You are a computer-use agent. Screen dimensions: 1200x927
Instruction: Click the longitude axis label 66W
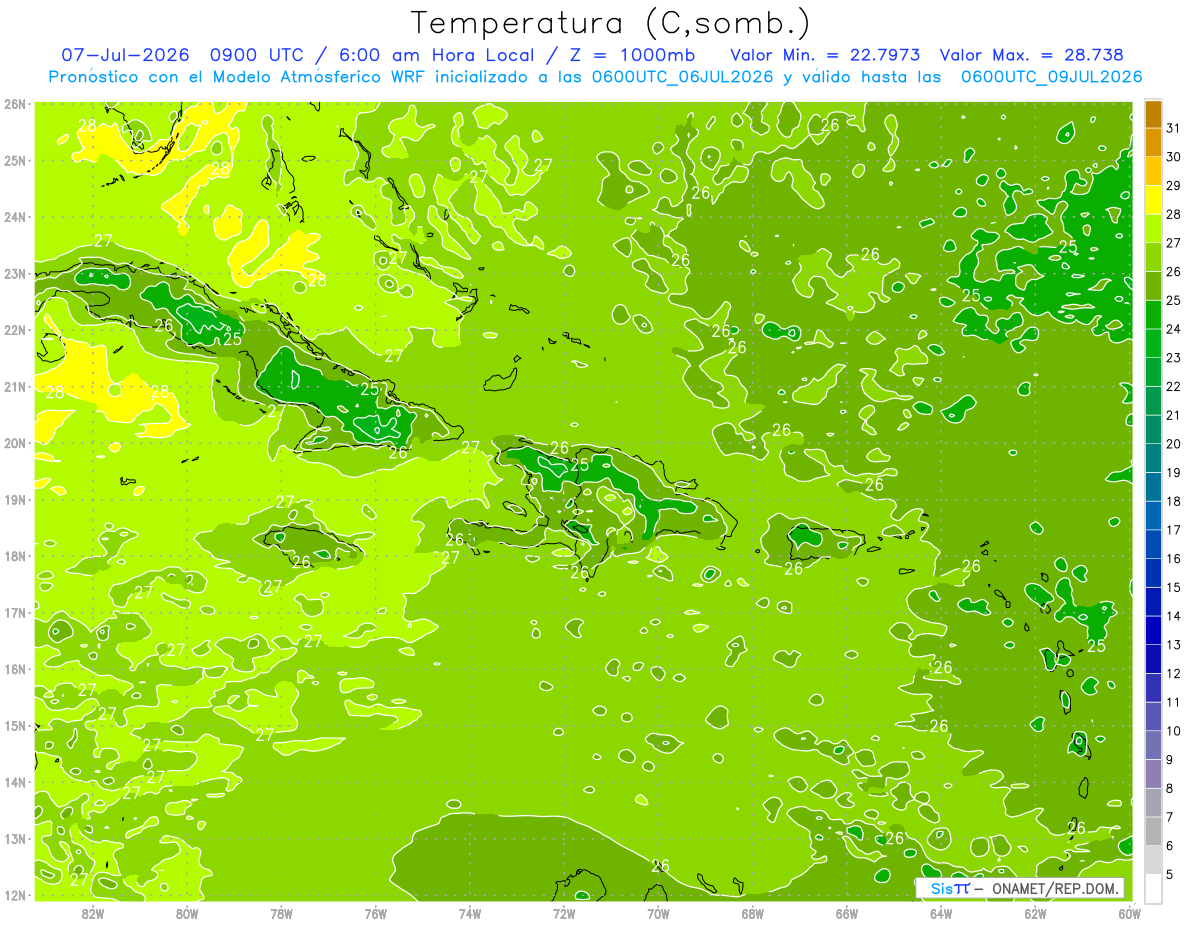coord(846,913)
